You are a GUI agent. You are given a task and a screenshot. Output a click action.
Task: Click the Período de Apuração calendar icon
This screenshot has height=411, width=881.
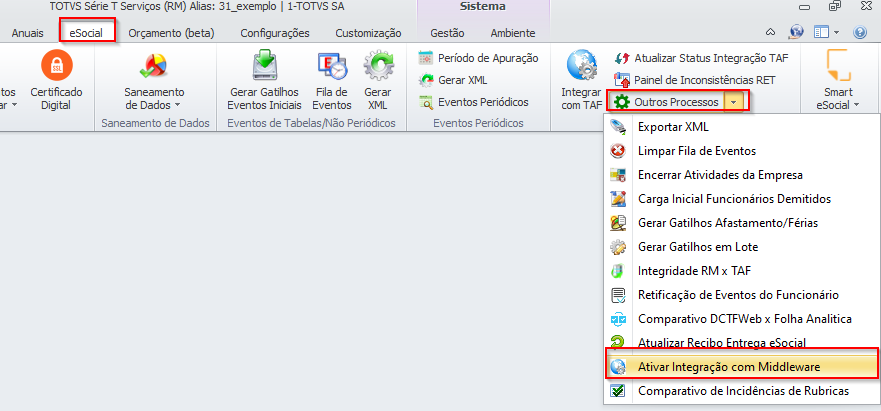[427, 58]
